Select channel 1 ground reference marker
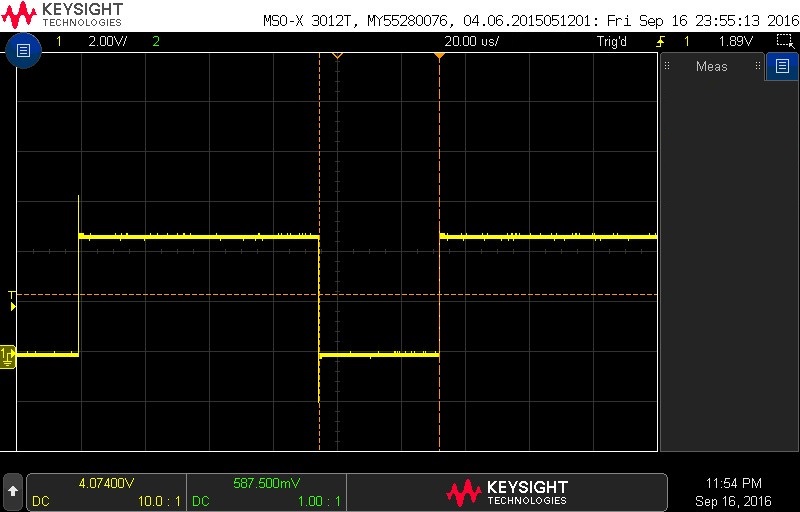Screen dimensions: 800x512 (x=8, y=356)
